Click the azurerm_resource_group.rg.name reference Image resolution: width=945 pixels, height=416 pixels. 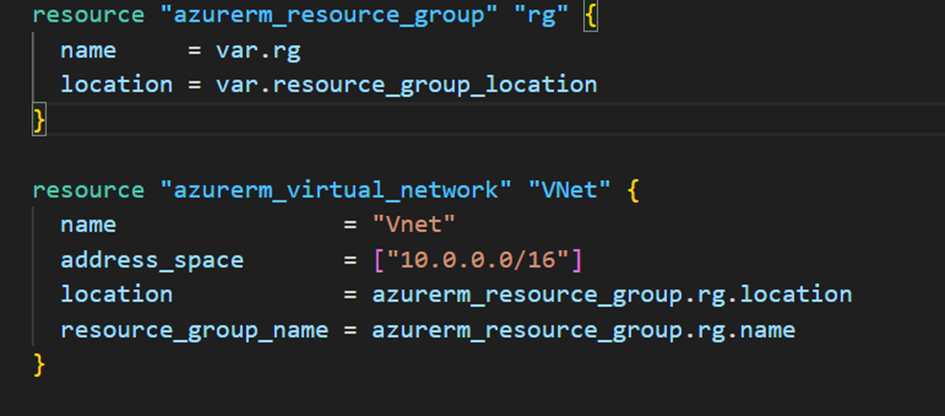pyautogui.click(x=583, y=329)
